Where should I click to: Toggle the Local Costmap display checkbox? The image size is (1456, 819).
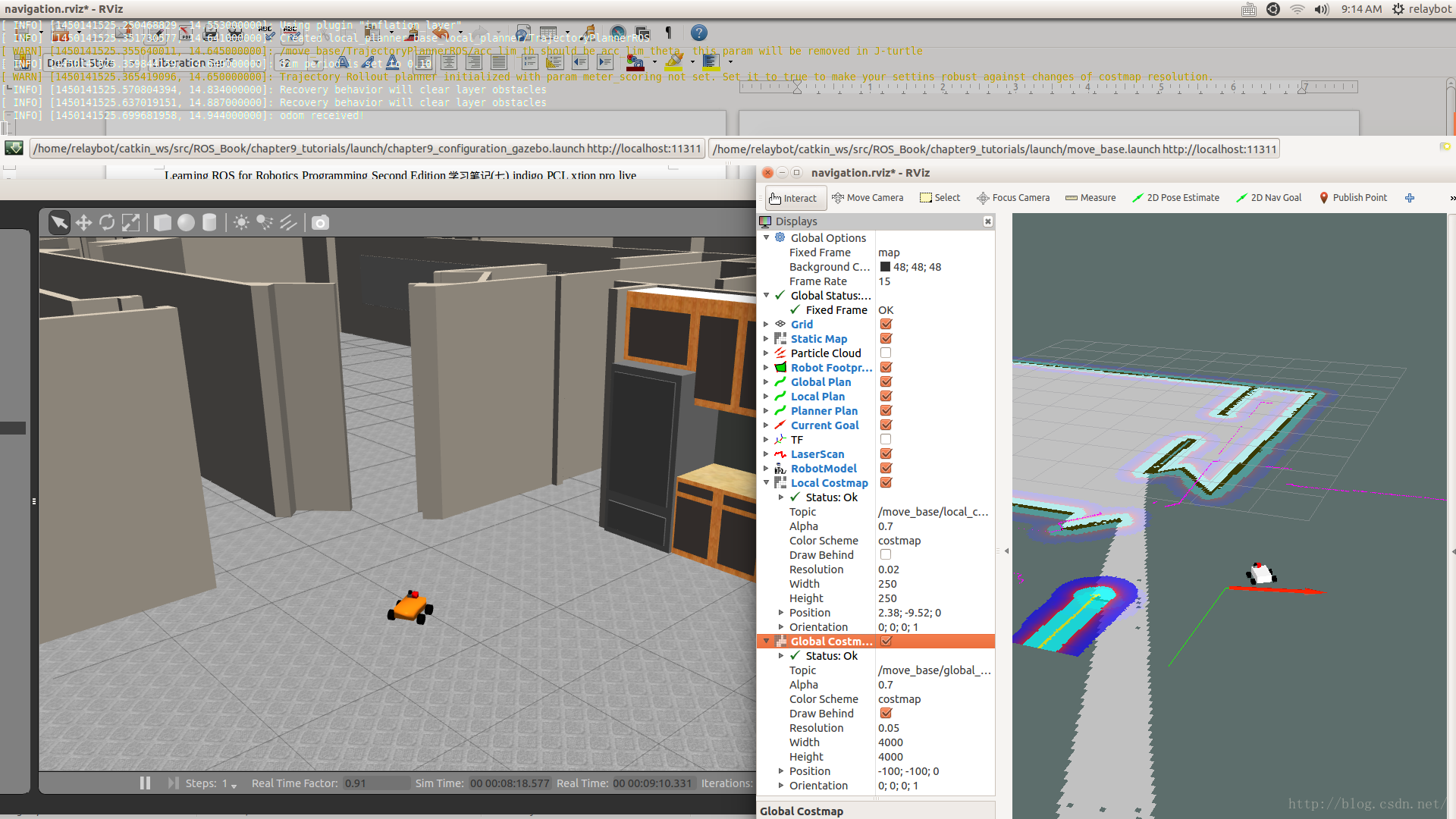pyautogui.click(x=886, y=483)
